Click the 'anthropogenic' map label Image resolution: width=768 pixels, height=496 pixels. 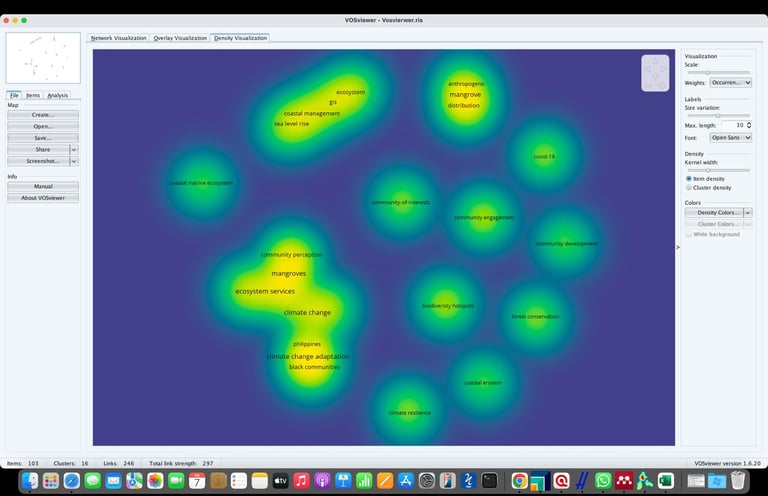466,84
